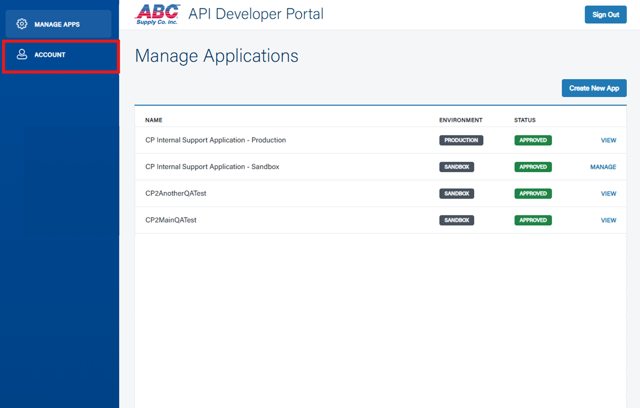Click the API Developer Portal title
This screenshot has height=408, width=640.
pyautogui.click(x=256, y=14)
